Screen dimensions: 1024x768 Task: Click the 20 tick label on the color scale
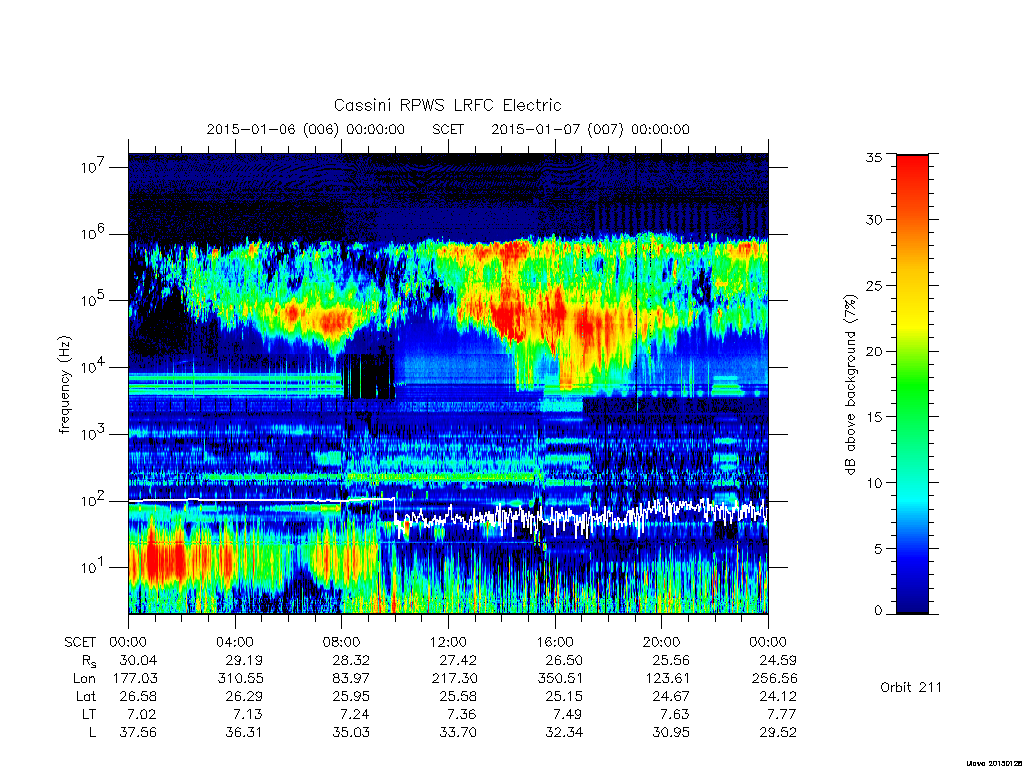pos(874,351)
